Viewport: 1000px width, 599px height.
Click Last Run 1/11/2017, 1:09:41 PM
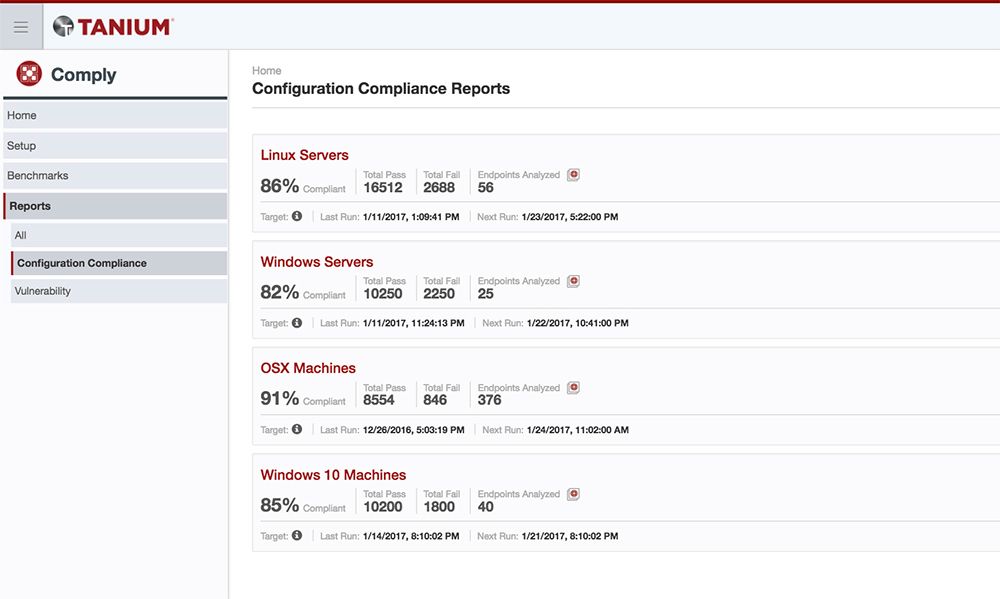pyautogui.click(x=411, y=217)
